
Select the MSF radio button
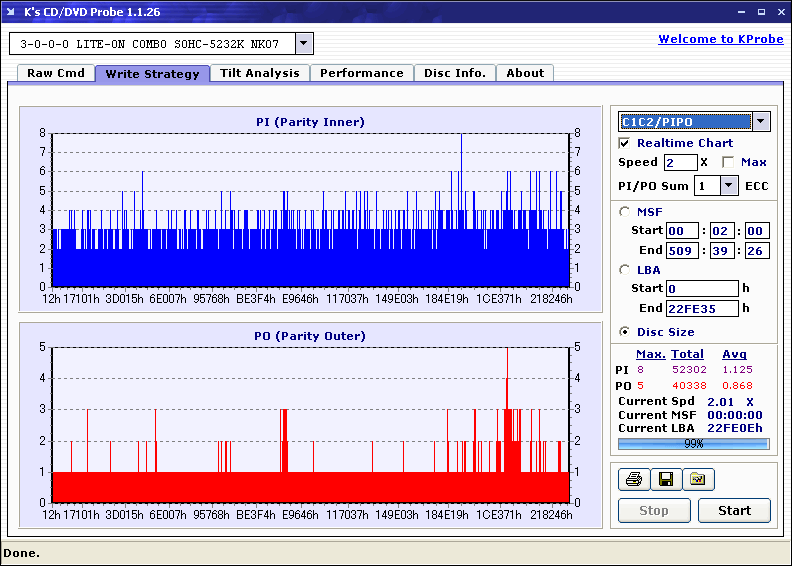coord(625,211)
